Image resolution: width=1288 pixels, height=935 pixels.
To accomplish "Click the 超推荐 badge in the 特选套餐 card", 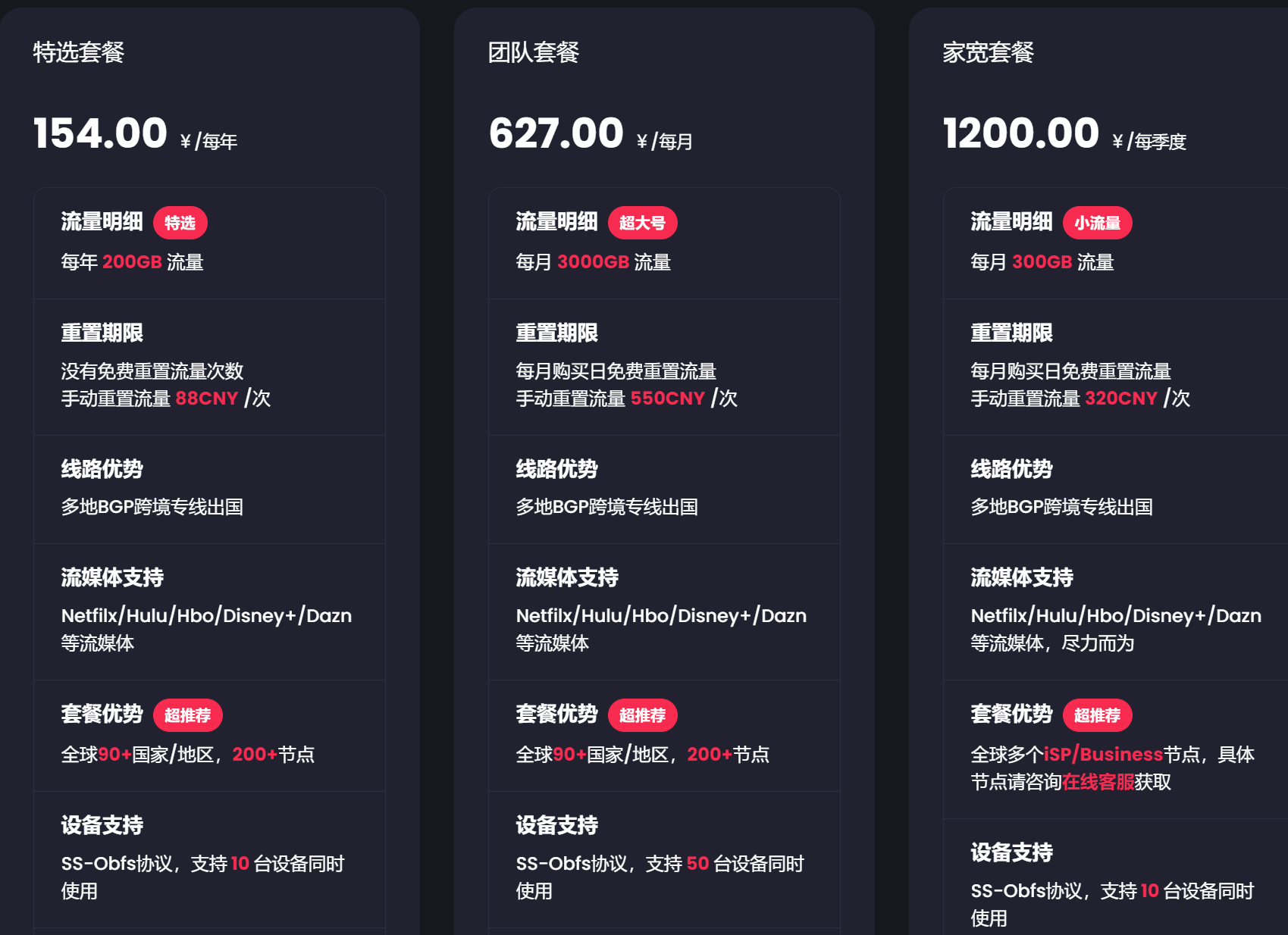I will point(187,715).
